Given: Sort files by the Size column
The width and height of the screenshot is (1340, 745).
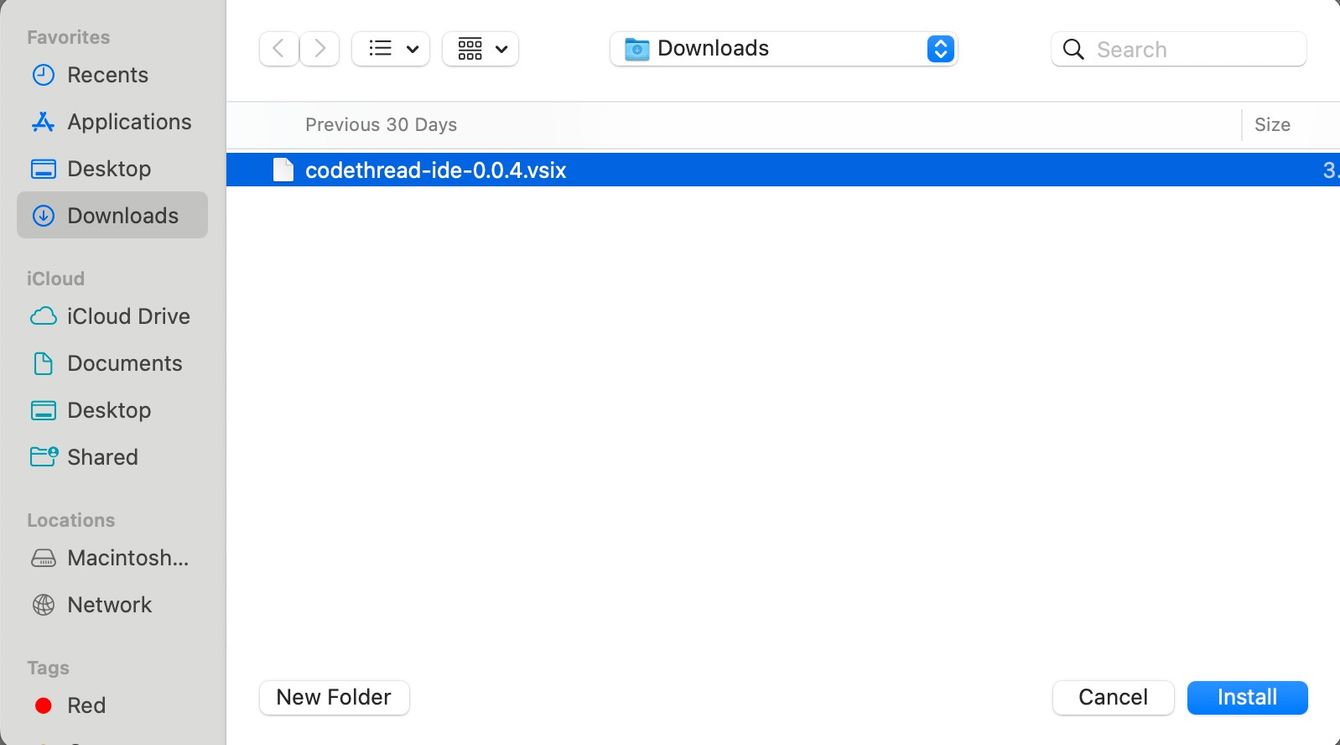Looking at the screenshot, I should click(1272, 125).
